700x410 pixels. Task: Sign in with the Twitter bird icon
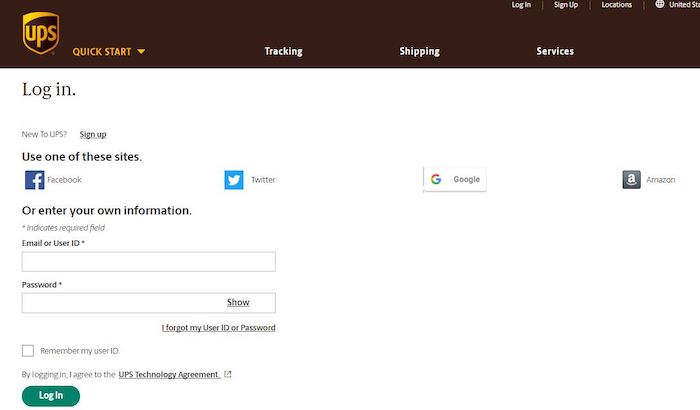coord(234,180)
